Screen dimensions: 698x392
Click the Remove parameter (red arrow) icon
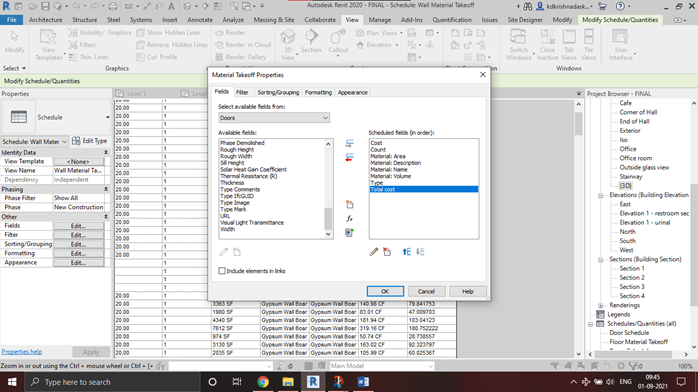coord(349,158)
